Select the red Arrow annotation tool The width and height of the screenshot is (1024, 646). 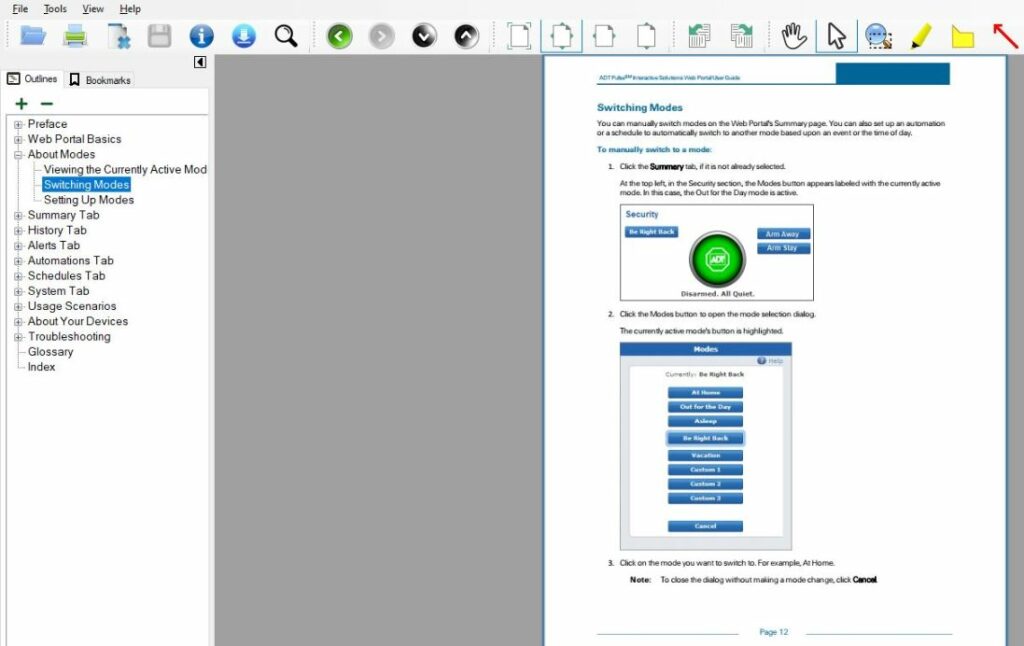1005,36
